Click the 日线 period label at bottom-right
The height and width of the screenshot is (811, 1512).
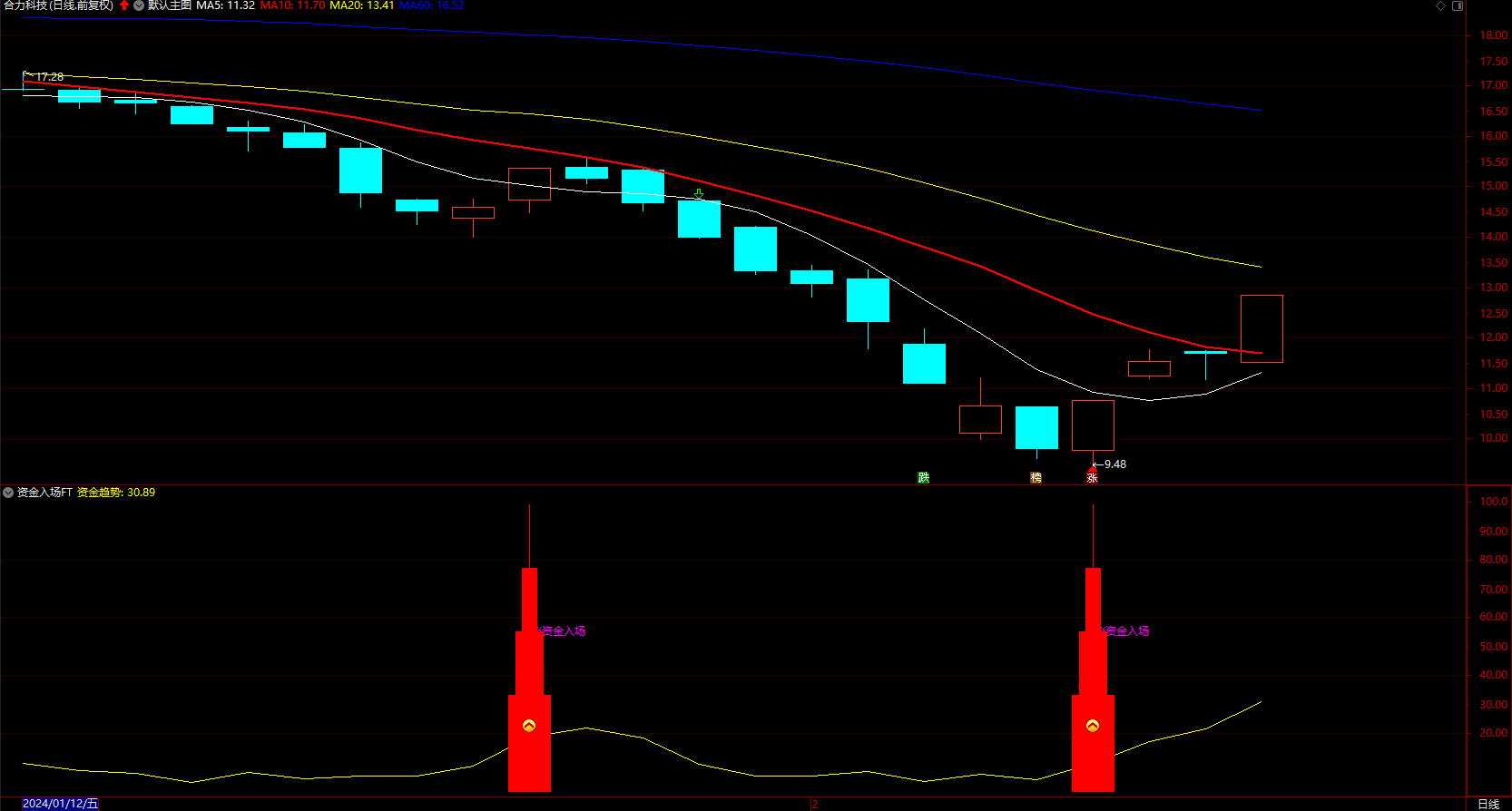pos(1488,804)
